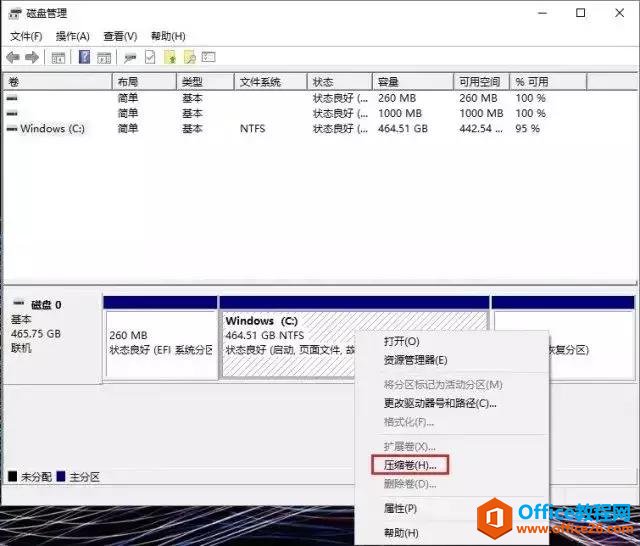Viewport: 640px width, 546px height.
Task: Click the 磁盘 0 disk icon
Action: [19, 303]
